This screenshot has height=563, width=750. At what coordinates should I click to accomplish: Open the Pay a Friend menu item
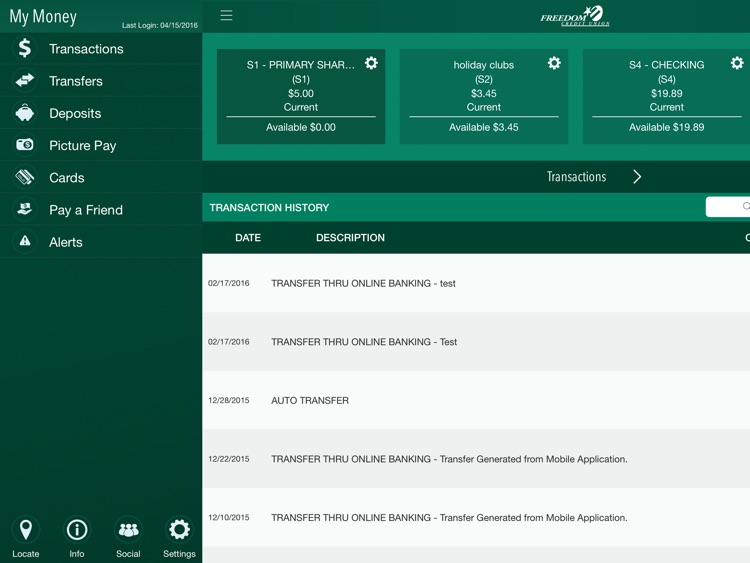pos(101,210)
